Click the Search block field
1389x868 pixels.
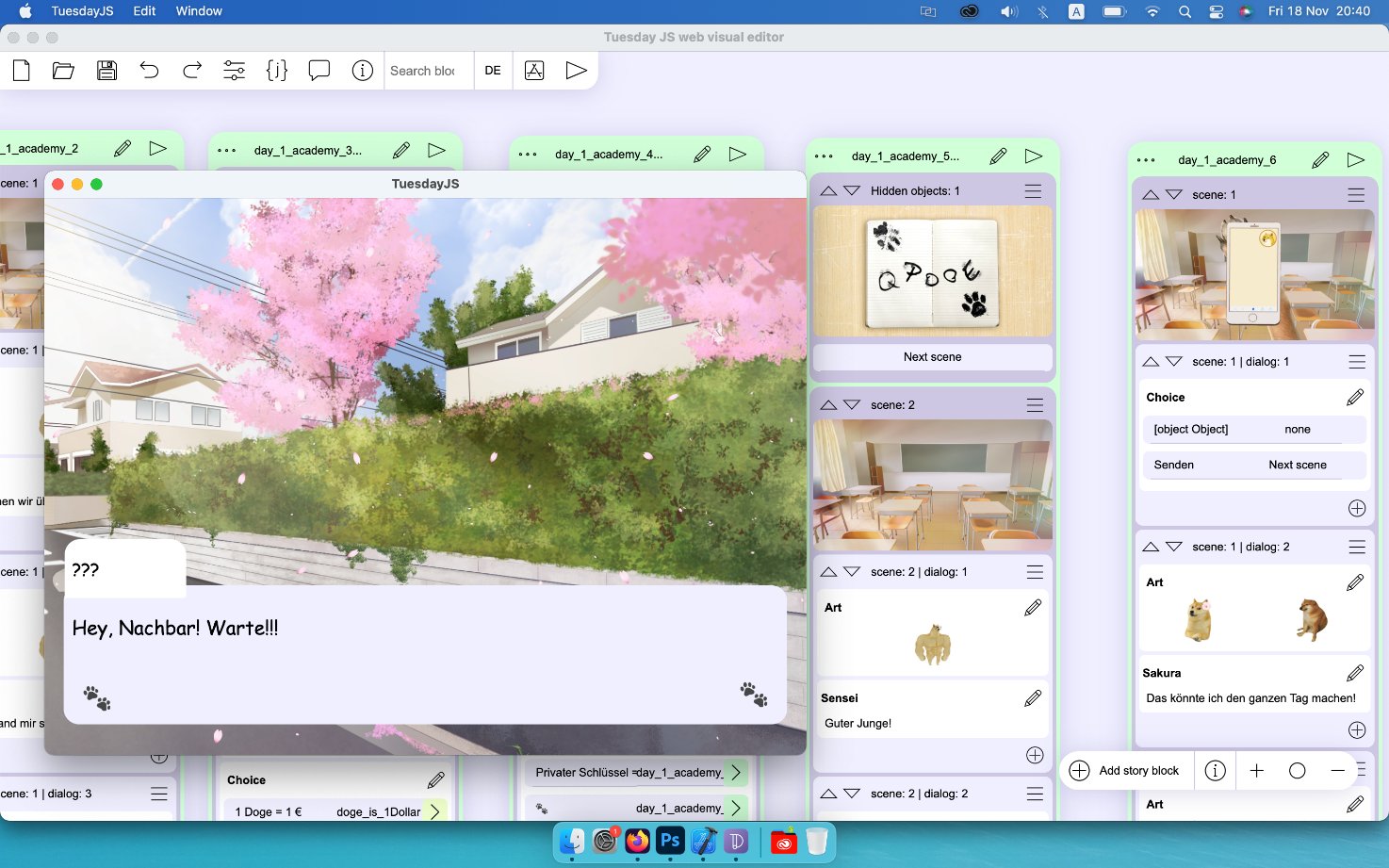(x=429, y=71)
